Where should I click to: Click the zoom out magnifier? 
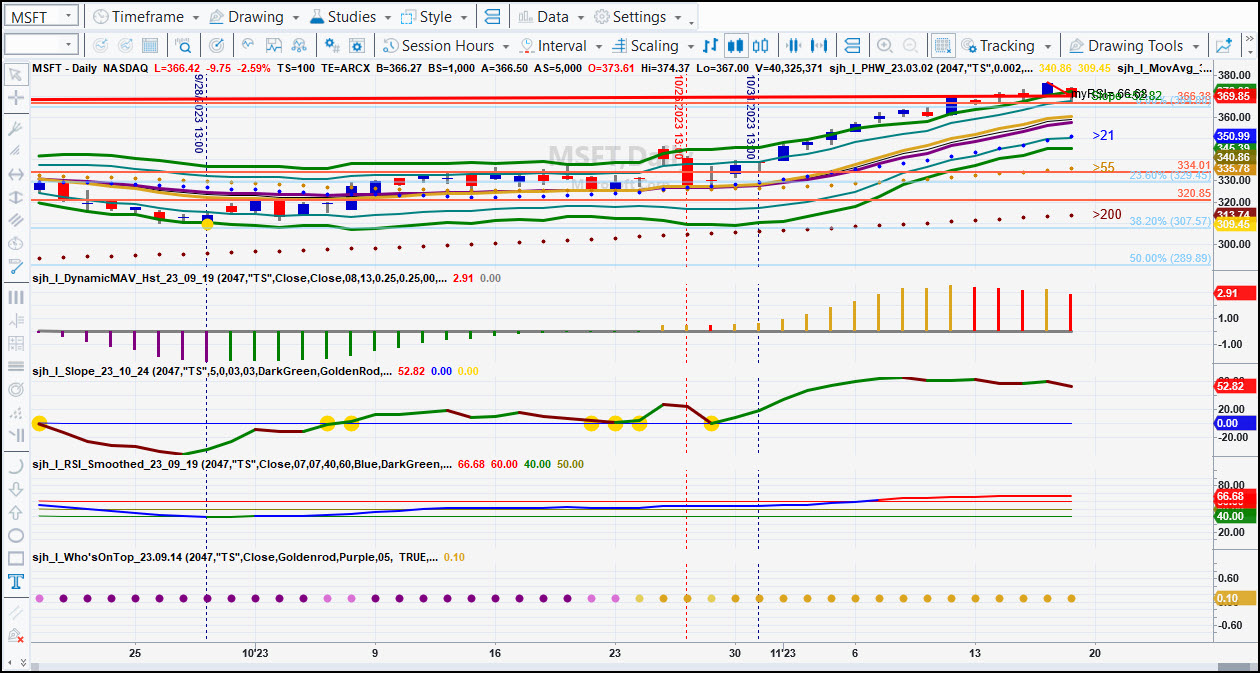[910, 46]
